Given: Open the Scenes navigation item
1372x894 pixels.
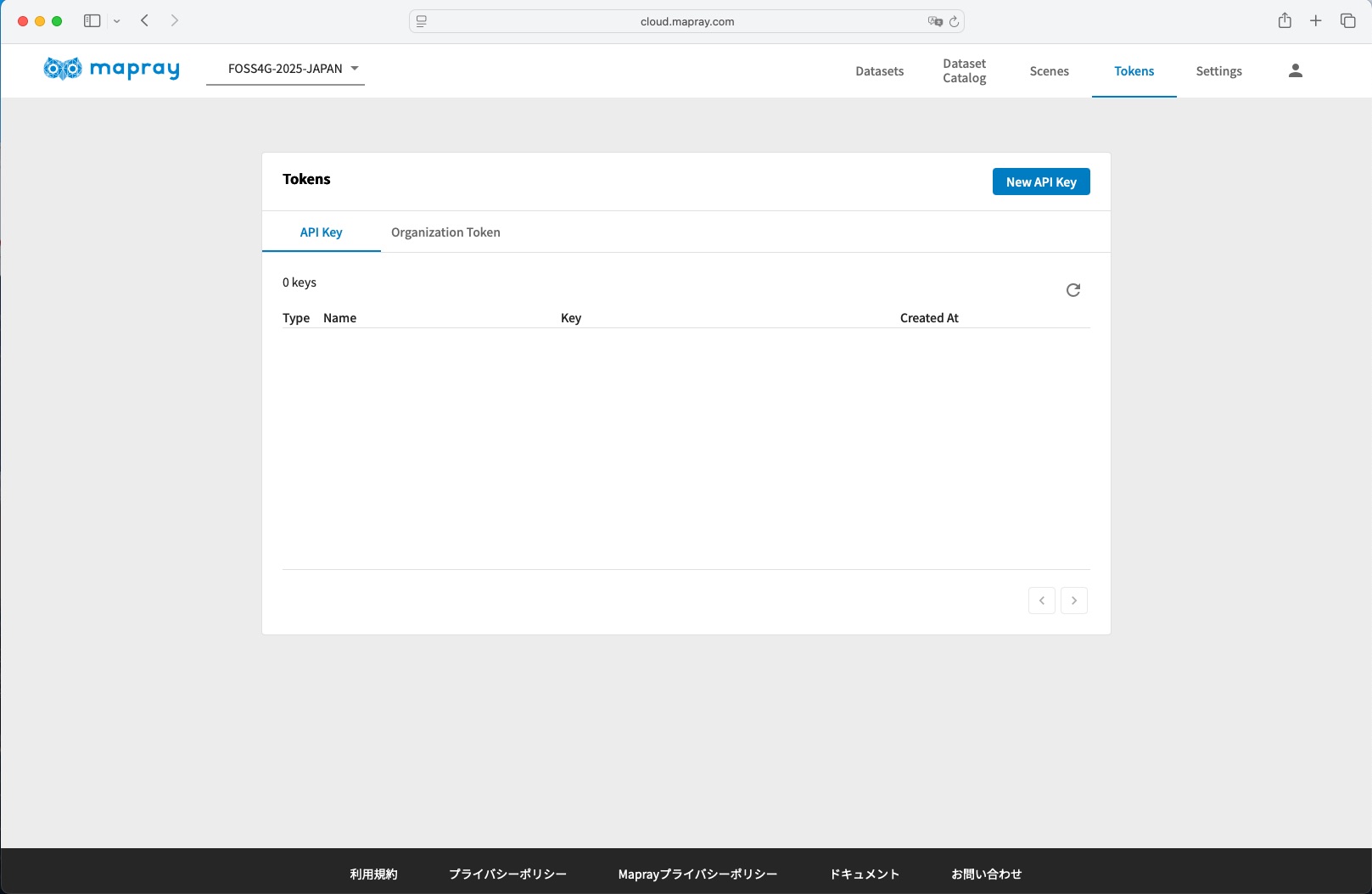Looking at the screenshot, I should pyautogui.click(x=1049, y=71).
